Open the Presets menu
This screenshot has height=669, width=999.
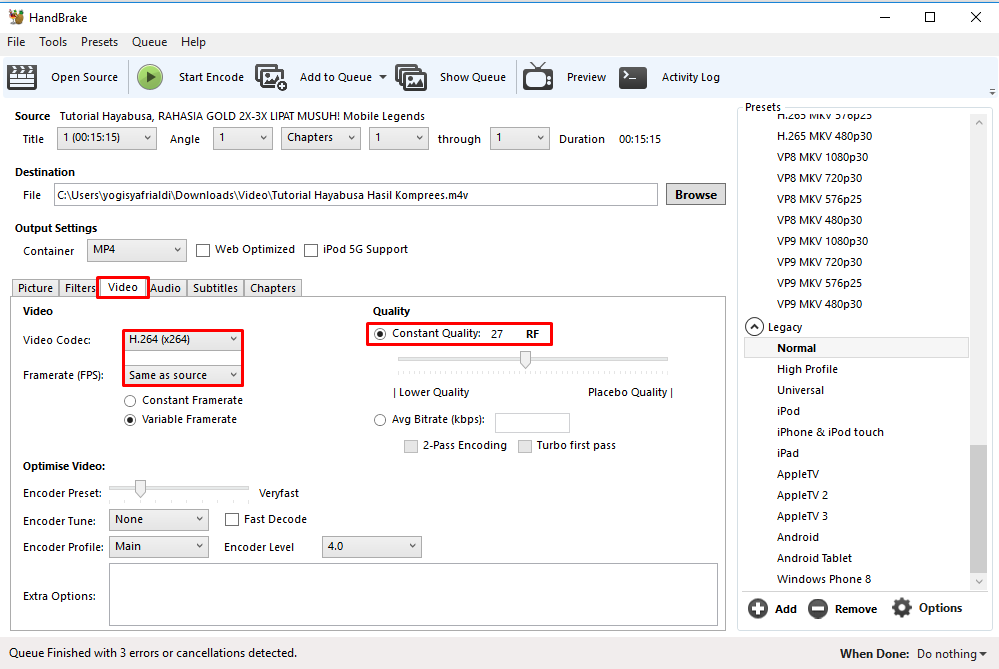click(x=99, y=42)
